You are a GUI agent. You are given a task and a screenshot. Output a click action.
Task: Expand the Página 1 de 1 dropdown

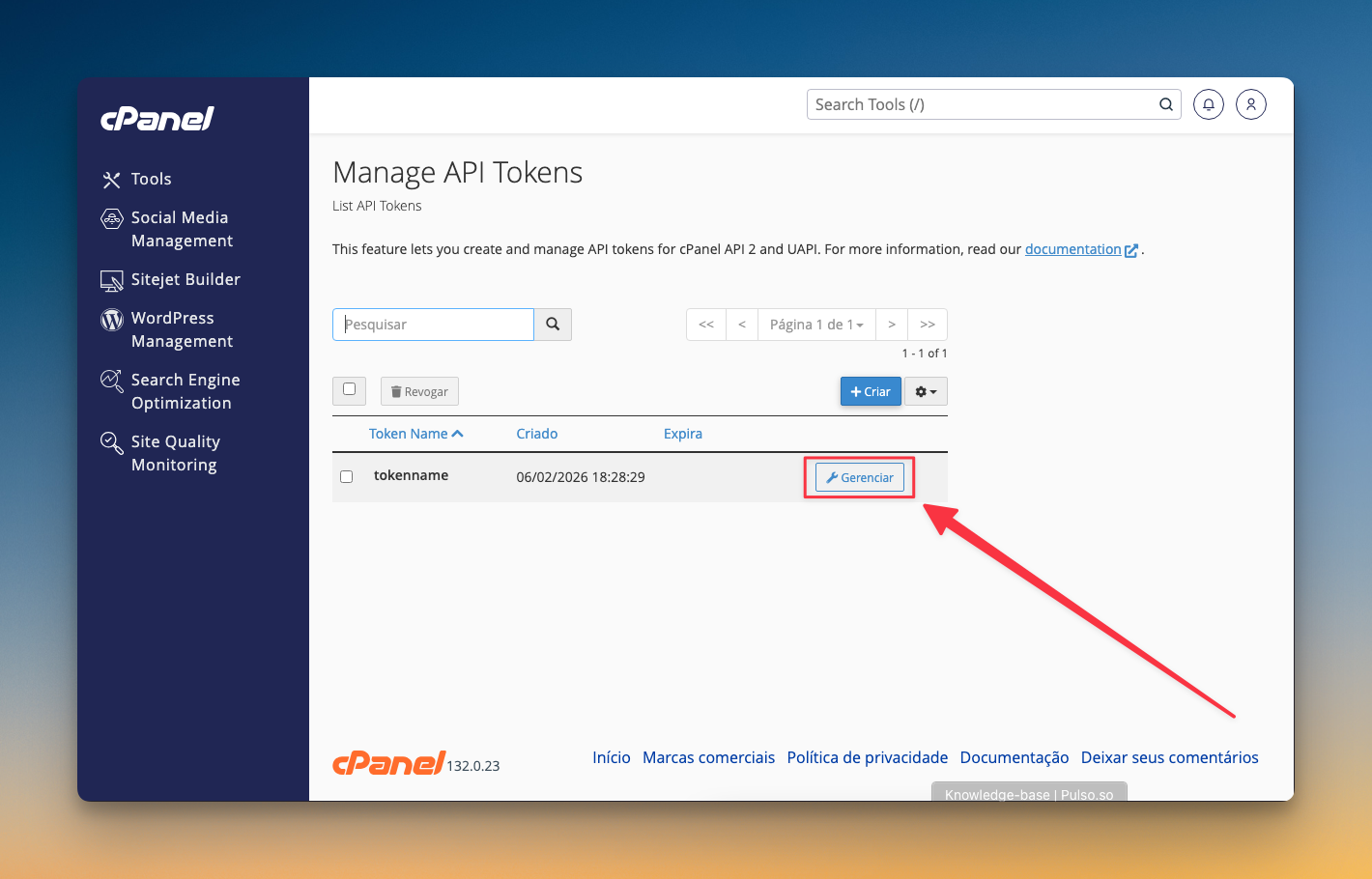pyautogui.click(x=816, y=325)
